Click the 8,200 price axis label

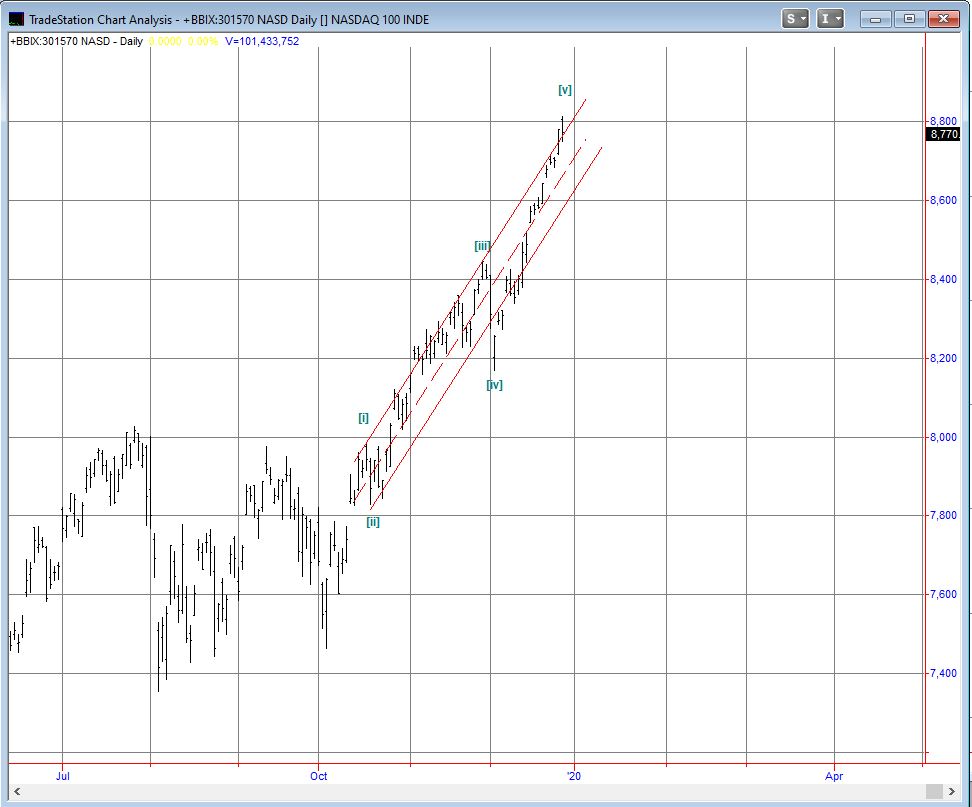(944, 358)
